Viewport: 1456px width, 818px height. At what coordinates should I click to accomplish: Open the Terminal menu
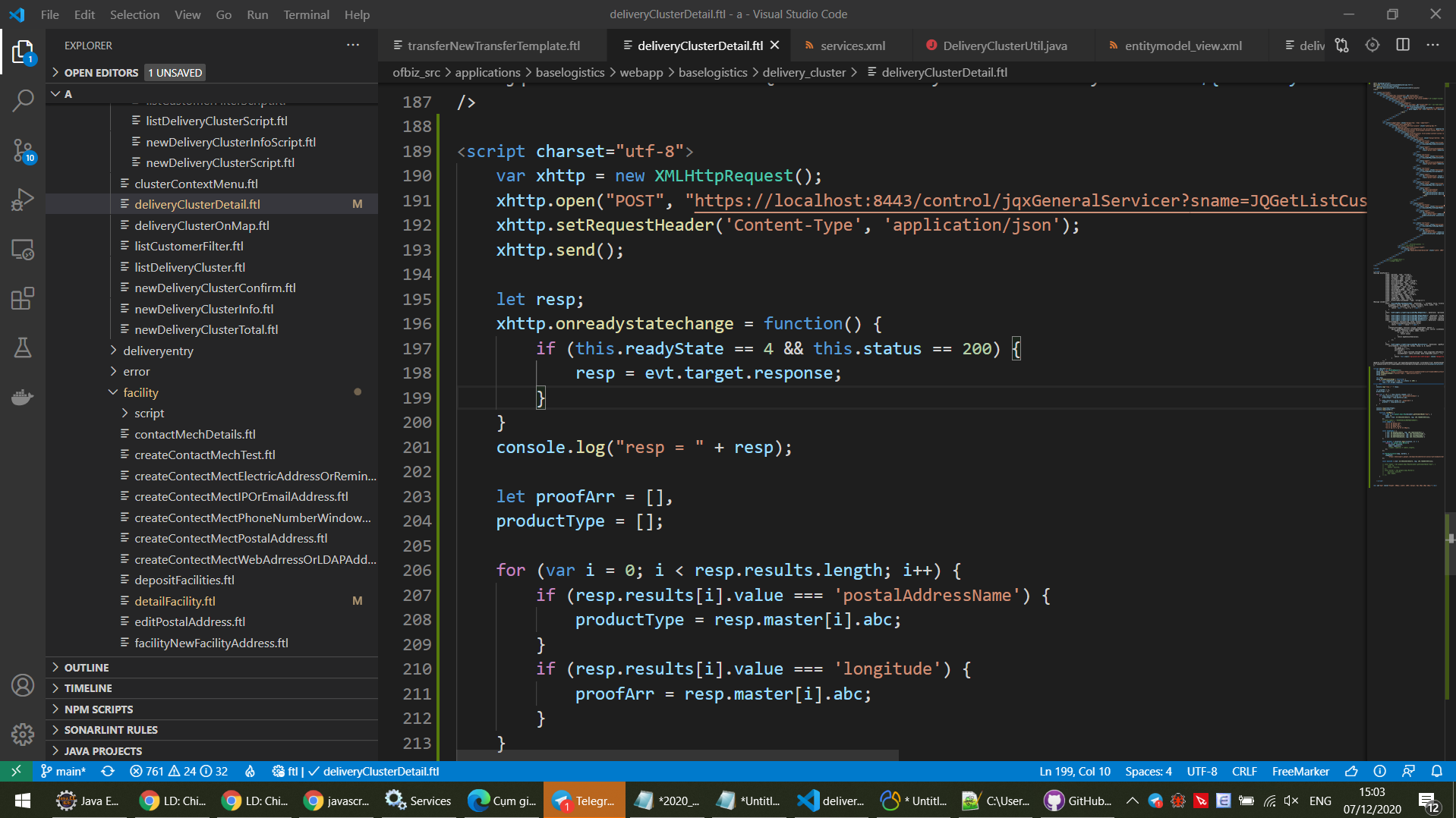(x=306, y=14)
